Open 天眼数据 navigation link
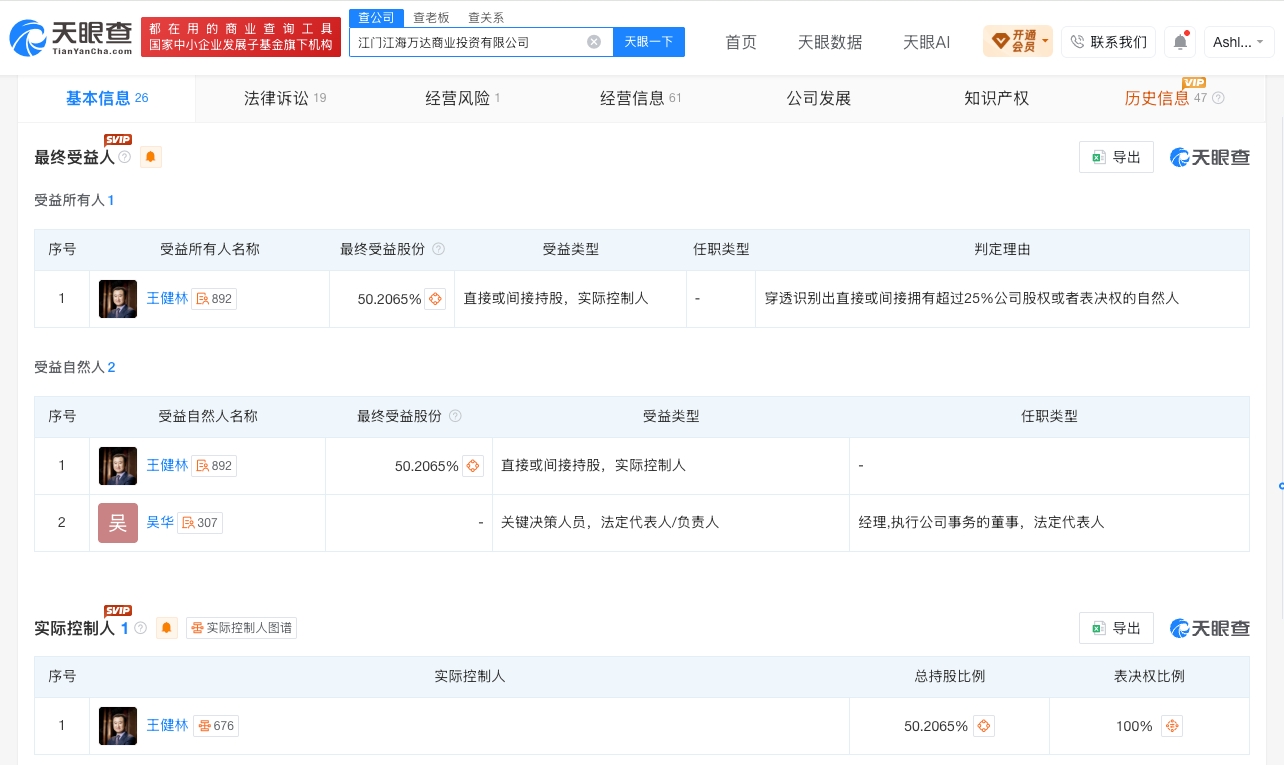The image size is (1284, 765). pyautogui.click(x=830, y=42)
